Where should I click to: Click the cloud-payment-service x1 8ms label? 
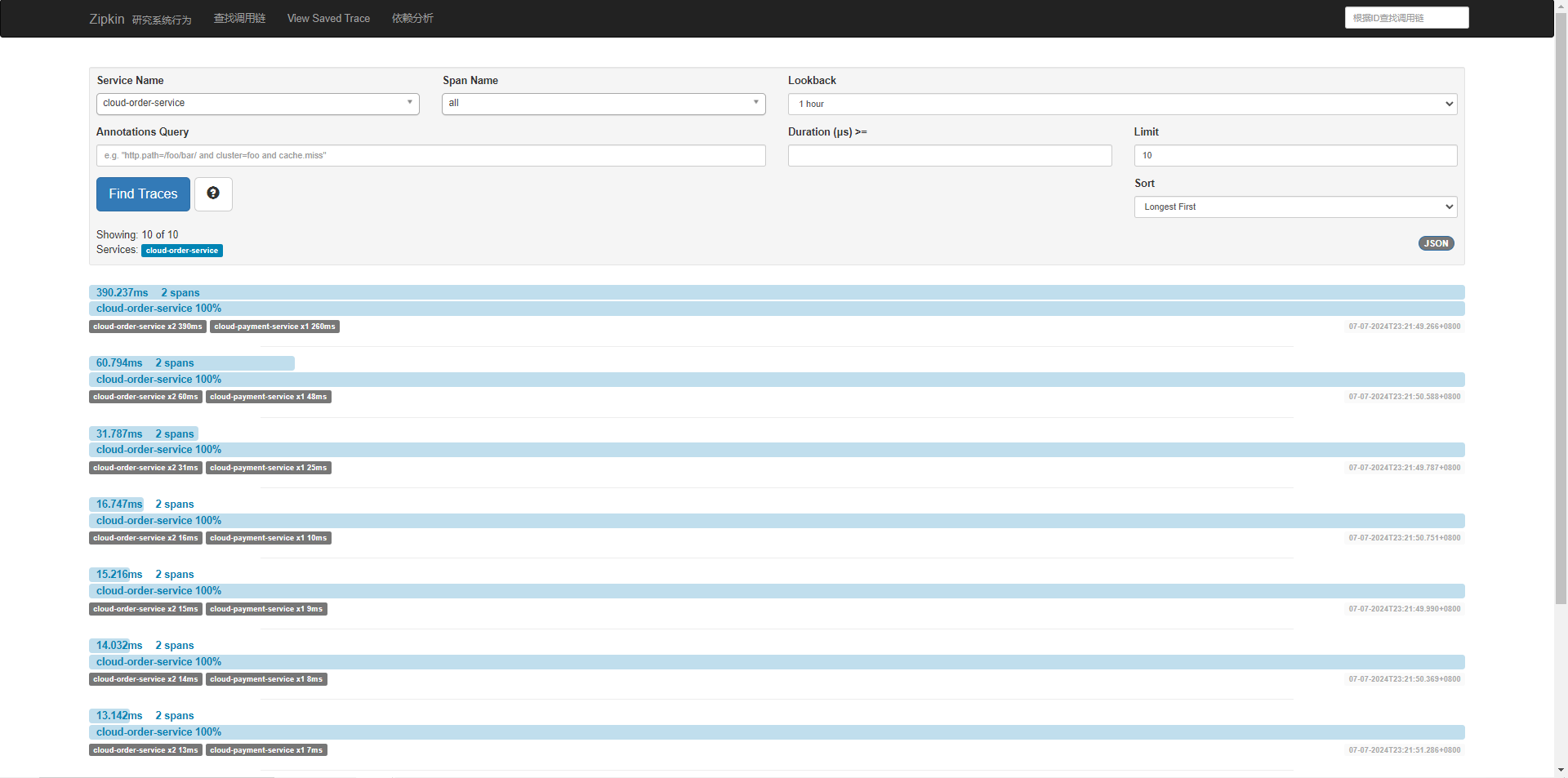click(266, 679)
